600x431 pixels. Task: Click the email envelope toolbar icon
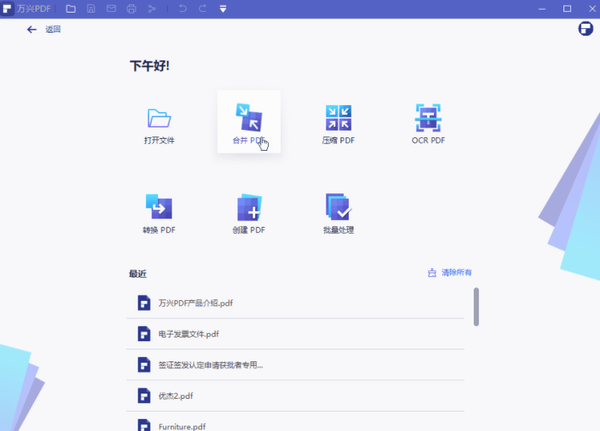coord(111,8)
